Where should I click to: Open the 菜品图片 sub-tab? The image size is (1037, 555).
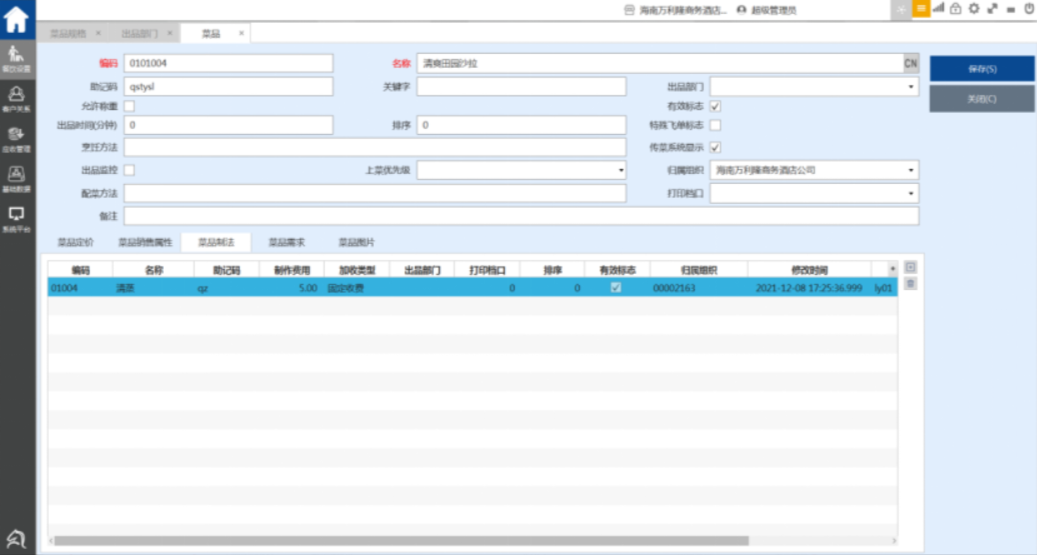pos(356,243)
